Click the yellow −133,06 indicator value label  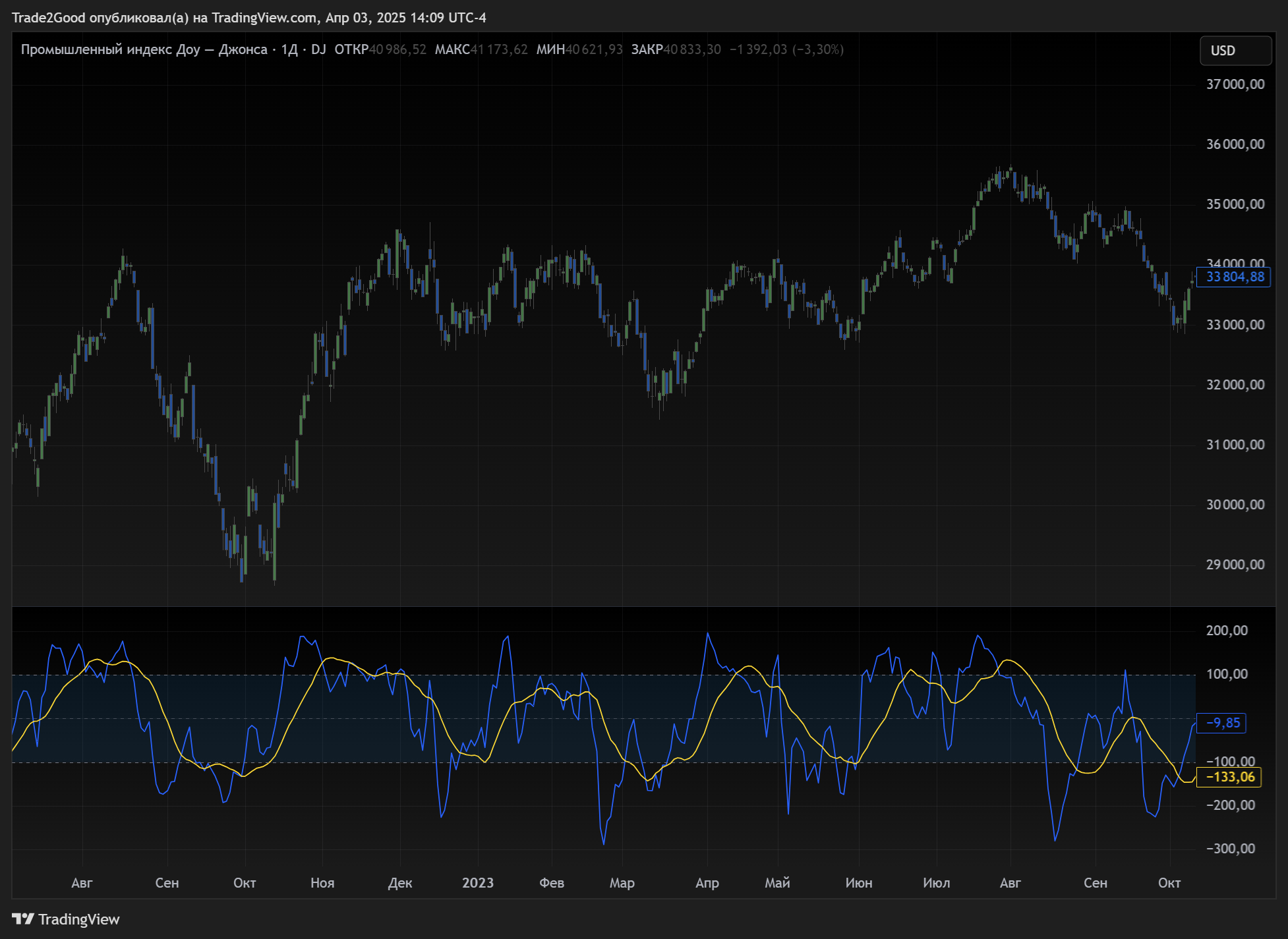1229,777
